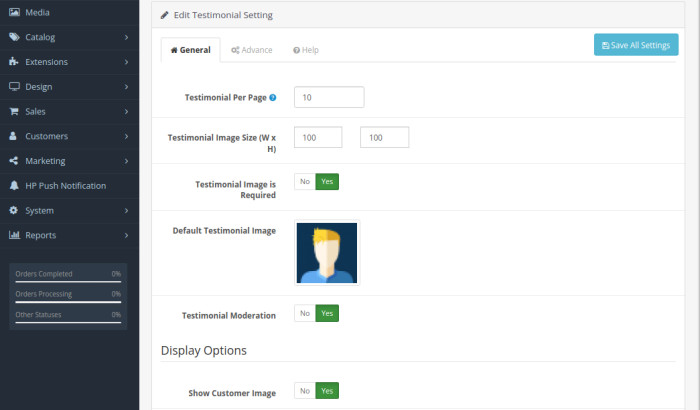700x410 pixels.
Task: Expand the Catalog menu chevron
Action: tap(126, 37)
